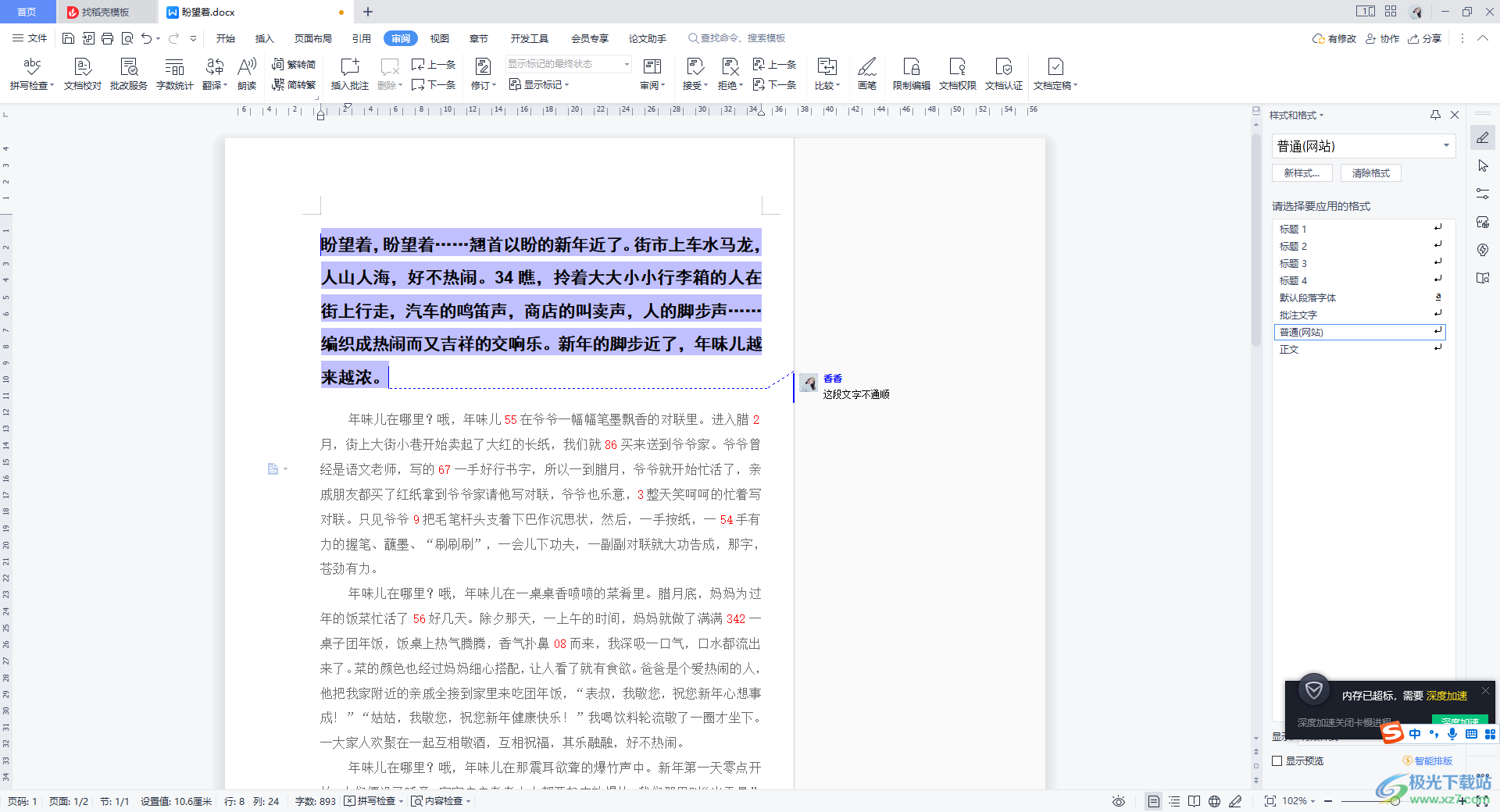Open the 文档校对 document proofreading tool
This screenshot has width=1500, height=812.
pos(83,73)
